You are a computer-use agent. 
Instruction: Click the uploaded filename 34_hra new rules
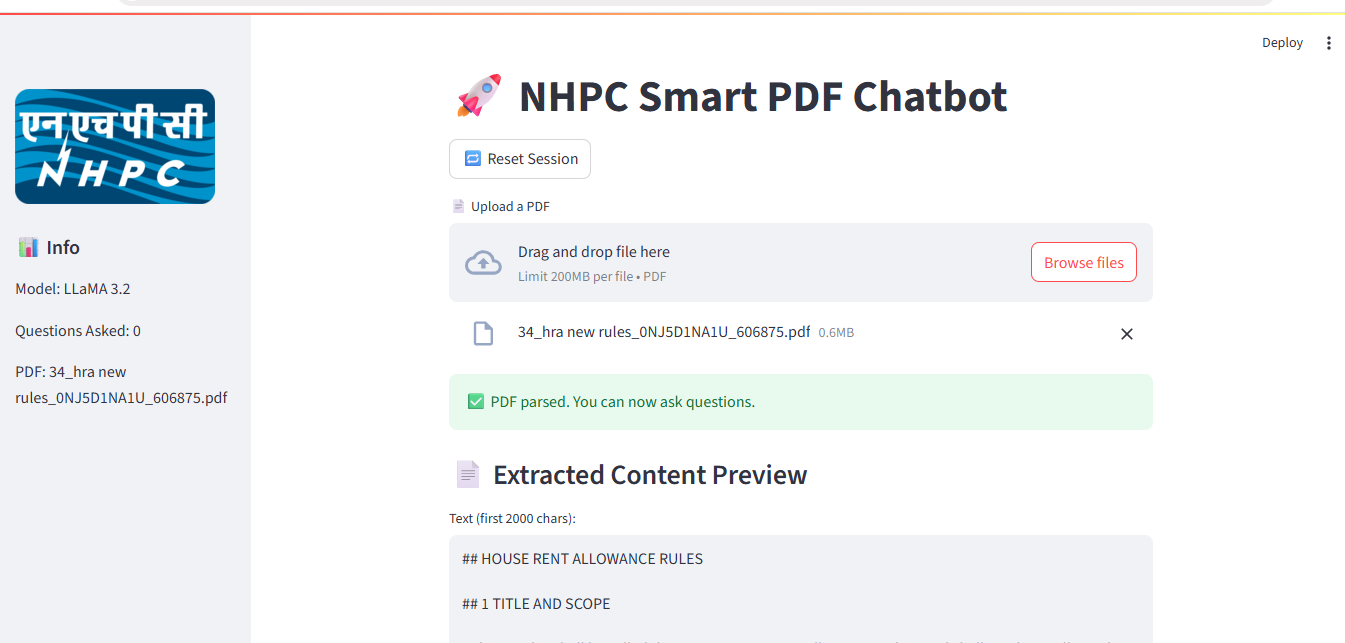pyautogui.click(x=664, y=332)
